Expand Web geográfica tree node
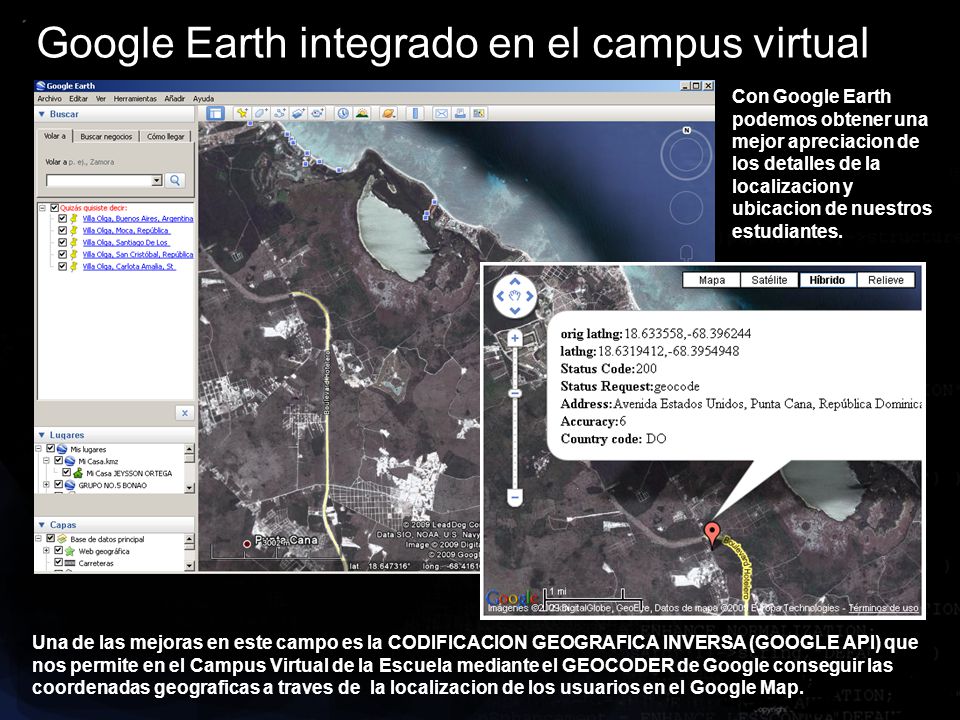The width and height of the screenshot is (960, 720). 47,551
